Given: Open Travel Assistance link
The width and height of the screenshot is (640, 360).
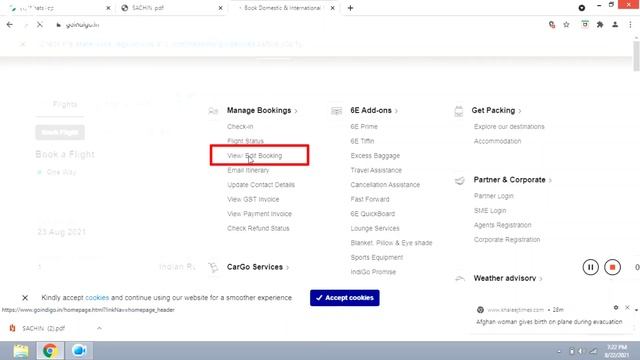Looking at the screenshot, I should point(376,170).
